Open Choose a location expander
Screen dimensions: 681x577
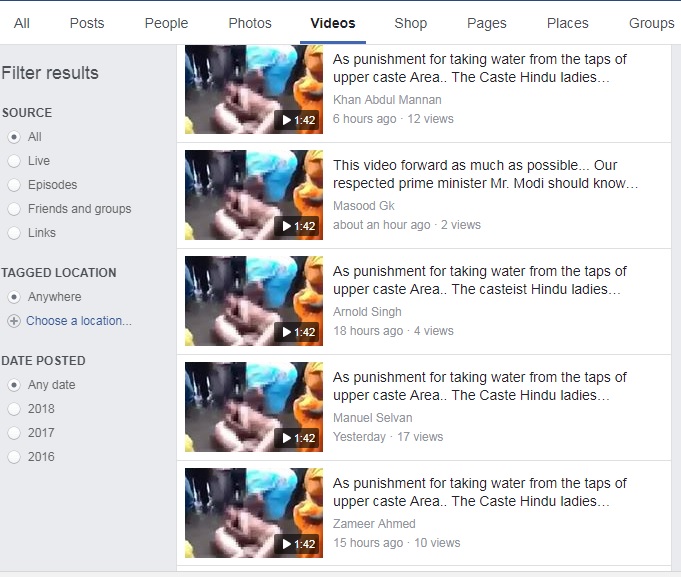click(x=79, y=321)
